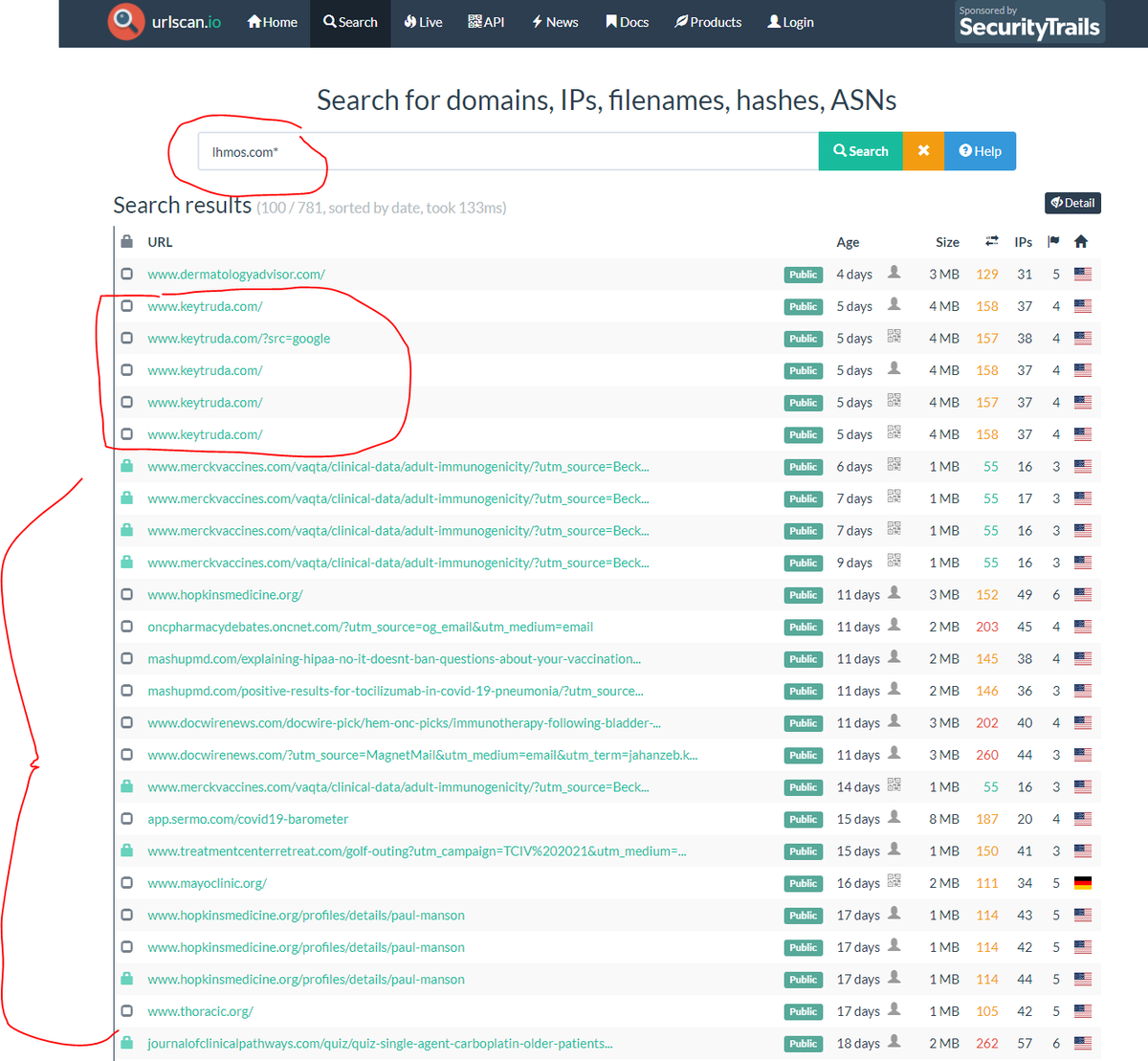This screenshot has height=1061, width=1148.
Task: Click user icon in app.sermo.com row
Action: pos(894,817)
